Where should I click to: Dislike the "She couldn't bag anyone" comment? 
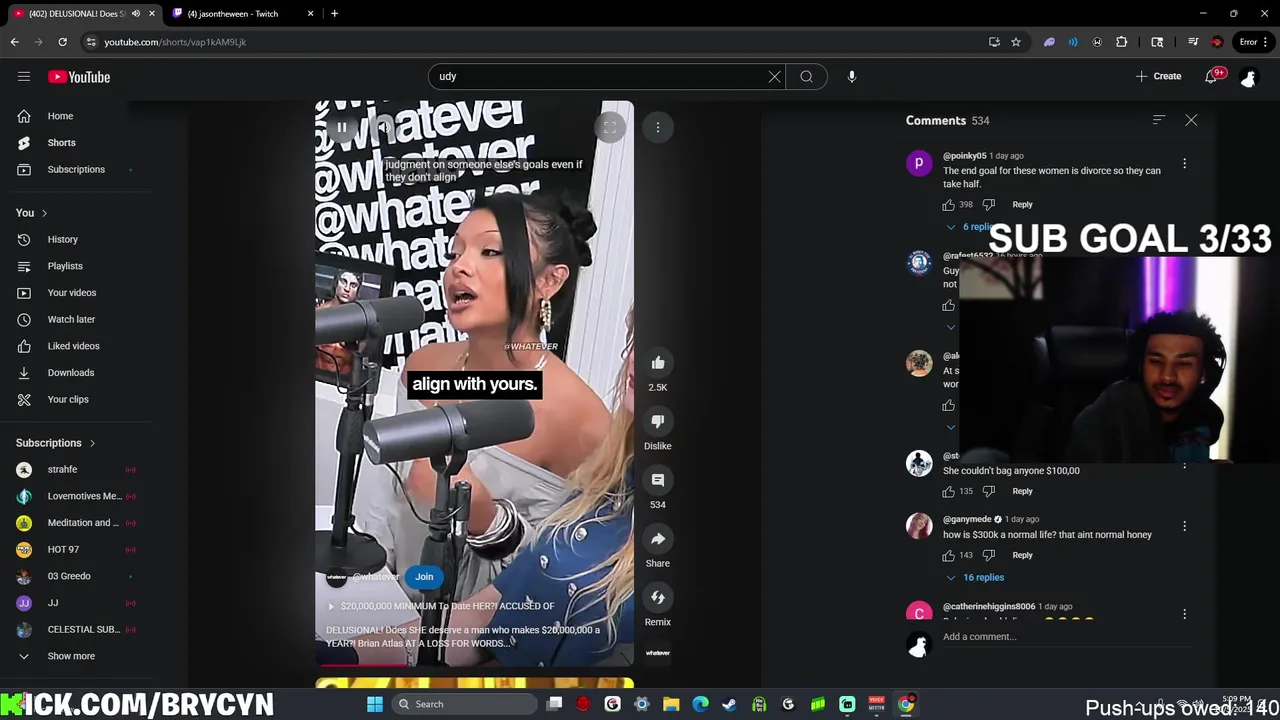(x=989, y=491)
